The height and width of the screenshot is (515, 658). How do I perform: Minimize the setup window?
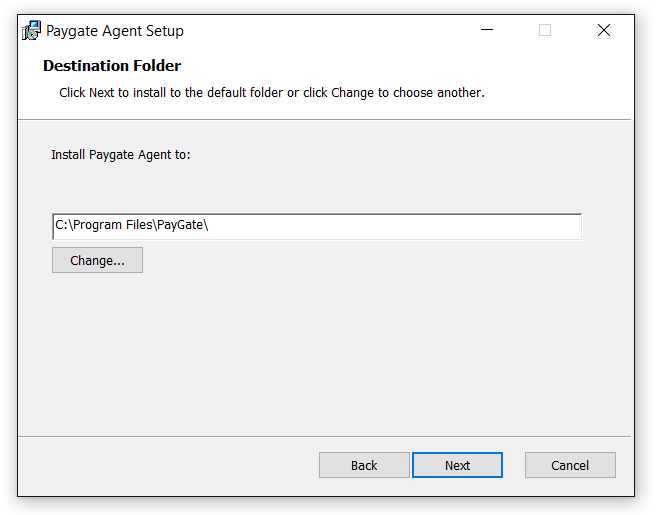click(487, 30)
